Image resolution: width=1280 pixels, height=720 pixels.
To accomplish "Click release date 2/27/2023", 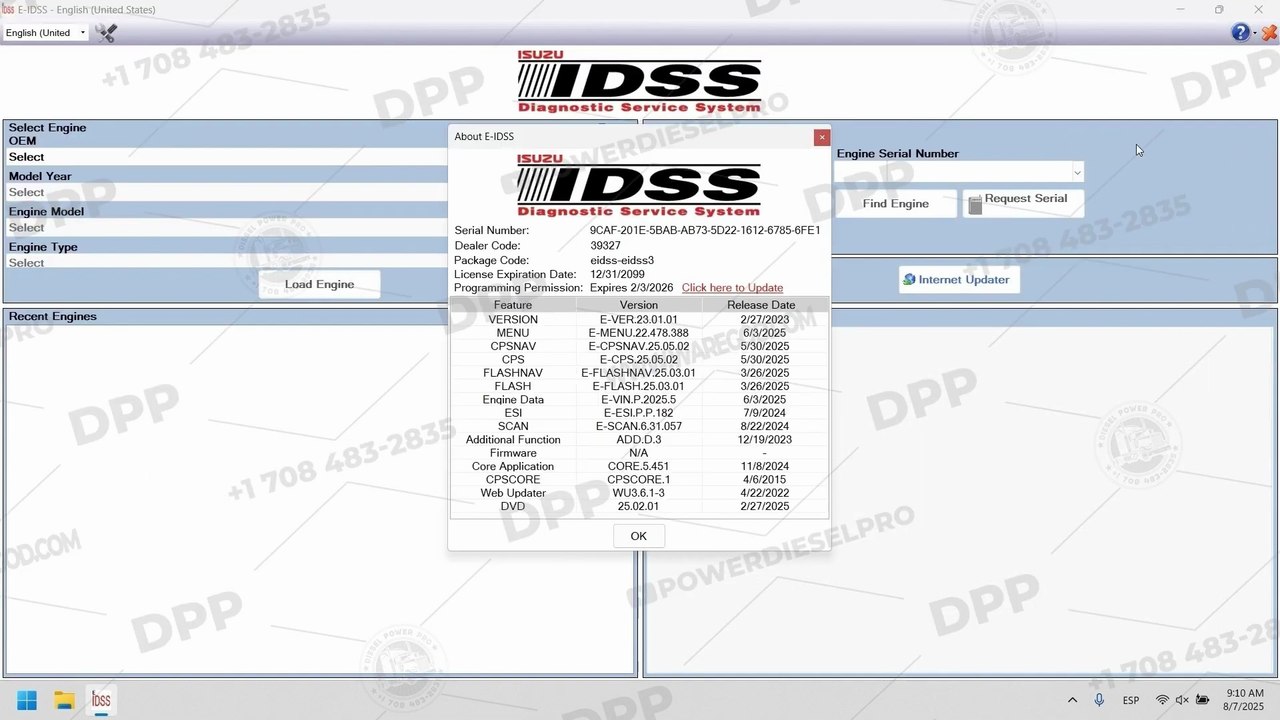I will pos(765,320).
